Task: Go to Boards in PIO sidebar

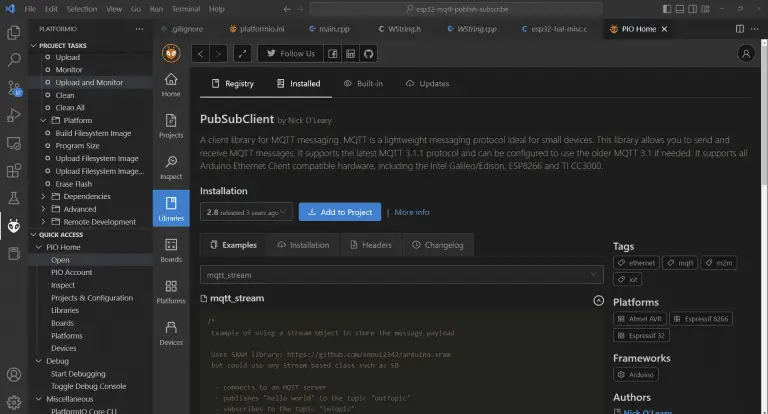Action: click(171, 250)
